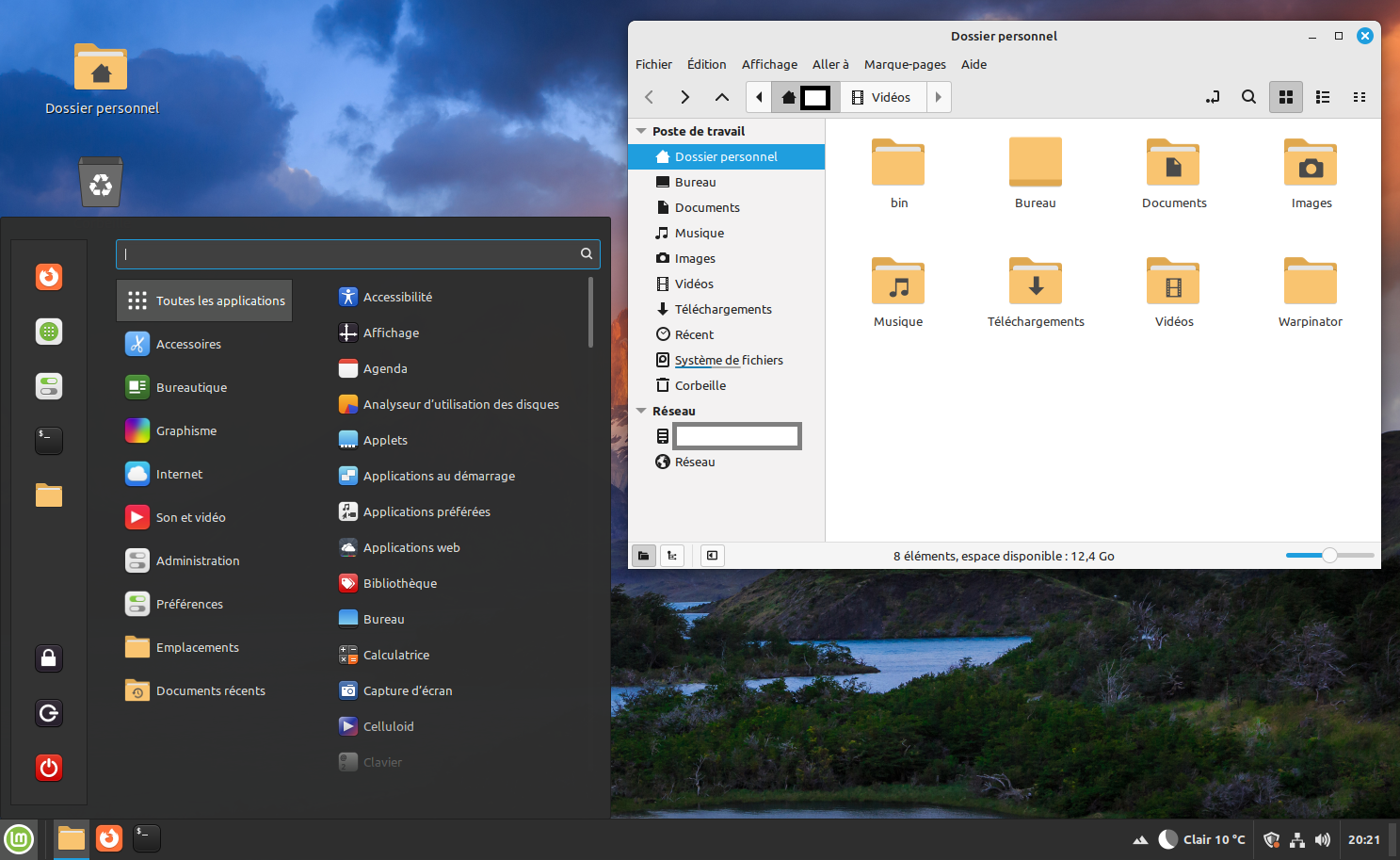Show tree view in sidebar

672,556
